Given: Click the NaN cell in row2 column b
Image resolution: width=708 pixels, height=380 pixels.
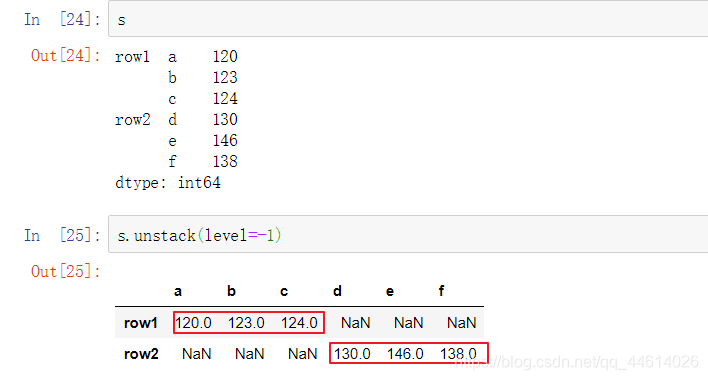Looking at the screenshot, I should pyautogui.click(x=250, y=354).
